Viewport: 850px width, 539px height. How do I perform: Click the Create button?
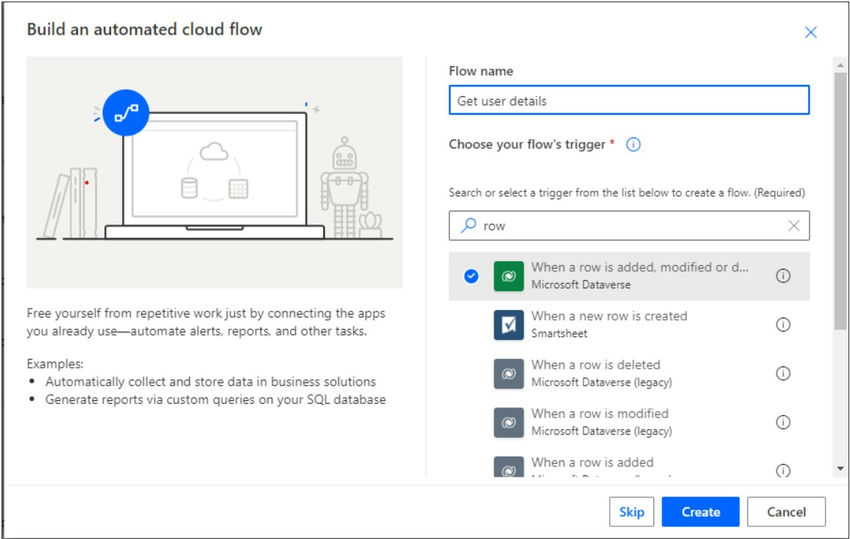[700, 512]
